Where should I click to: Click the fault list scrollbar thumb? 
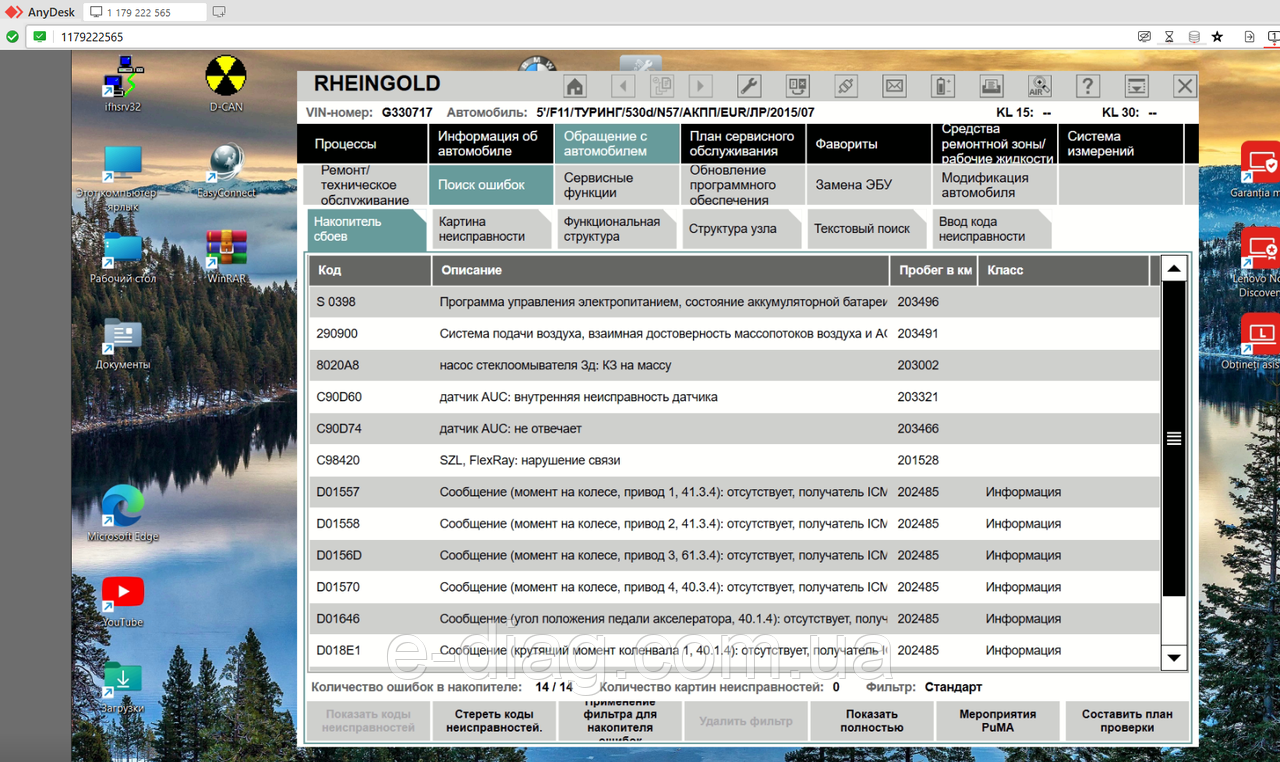click(x=1174, y=438)
